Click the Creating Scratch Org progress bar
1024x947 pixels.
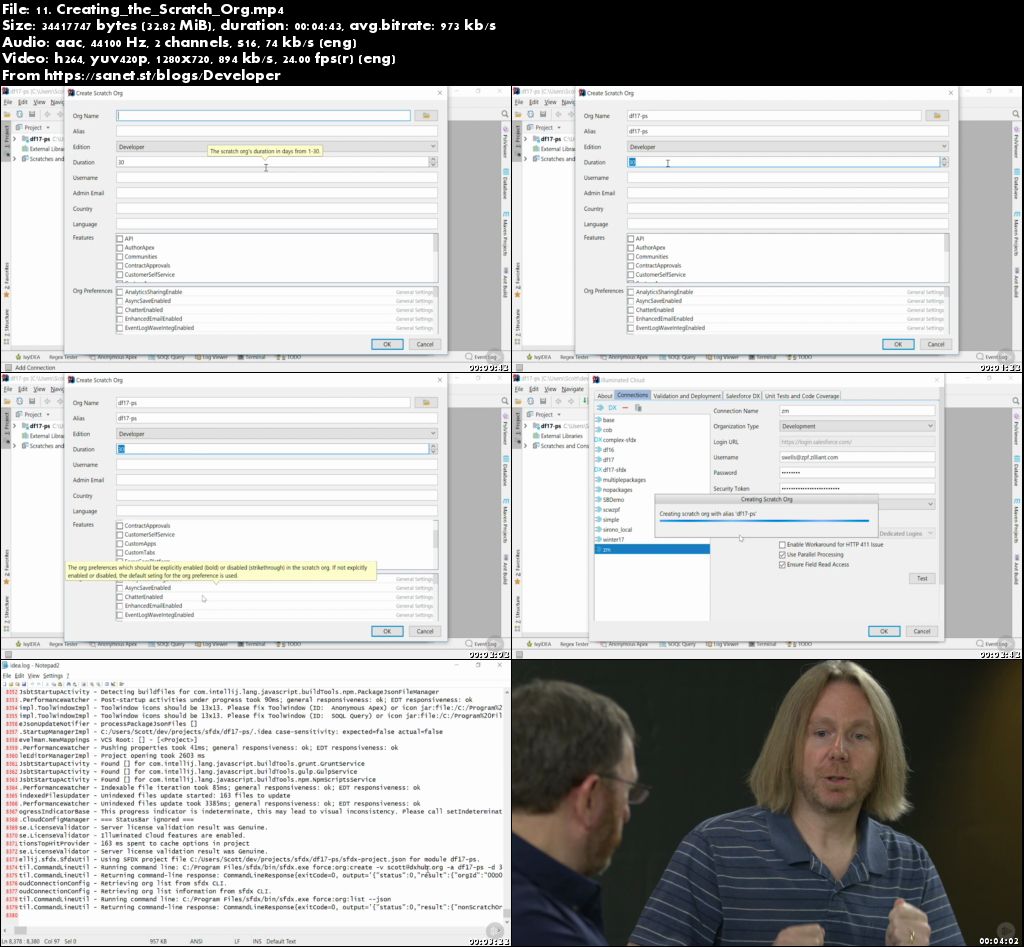[764, 521]
